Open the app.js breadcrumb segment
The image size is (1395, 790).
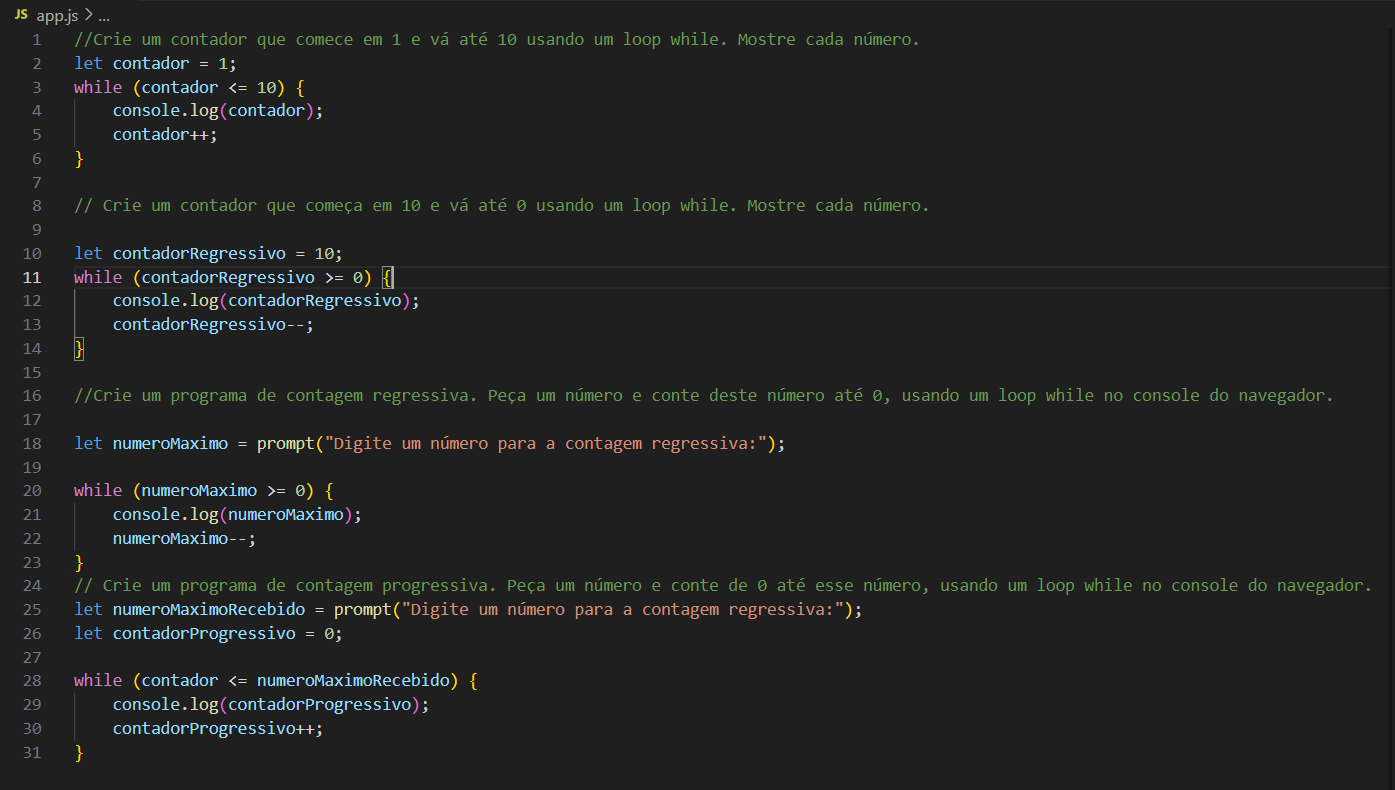click(x=56, y=16)
